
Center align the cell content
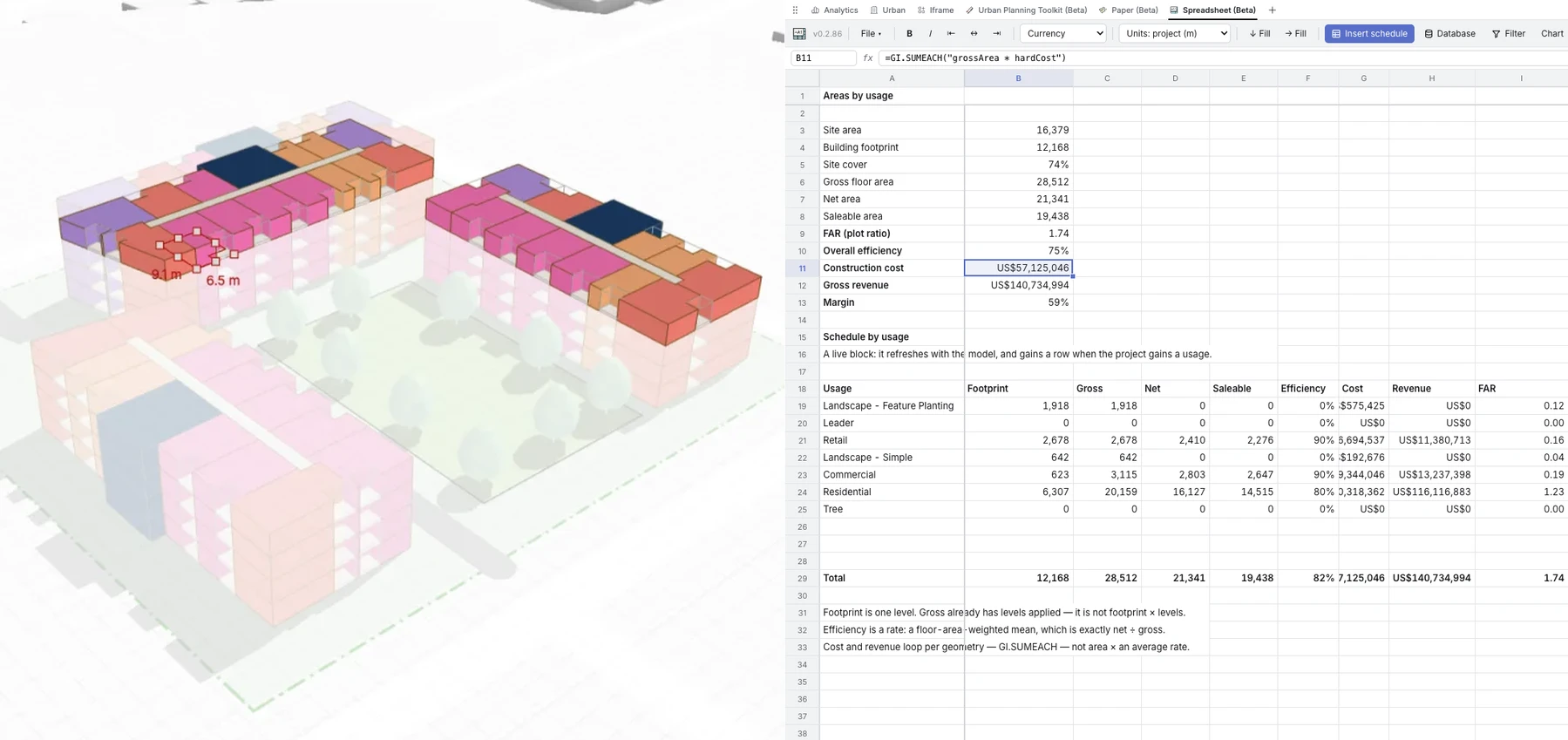pos(974,34)
